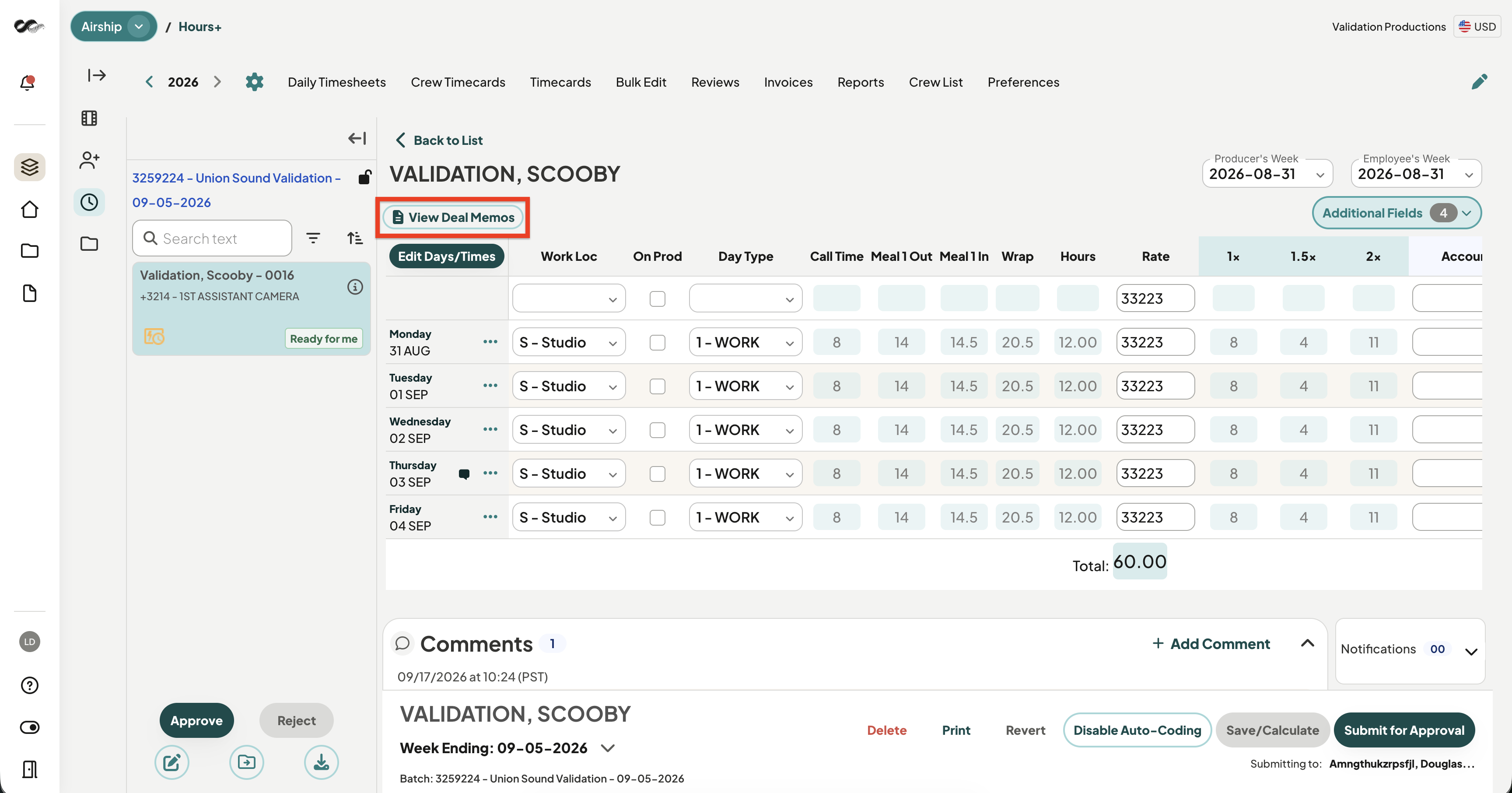Select the clock Hours+ sidebar icon
The height and width of the screenshot is (793, 1512).
(89, 203)
